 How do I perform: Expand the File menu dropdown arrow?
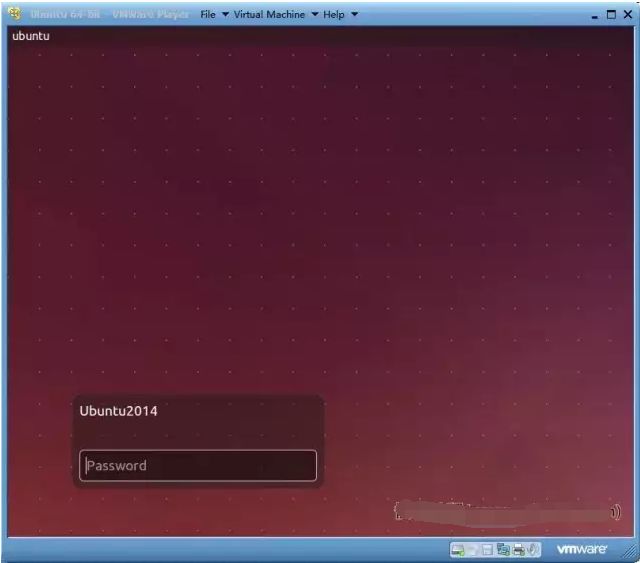click(x=225, y=15)
